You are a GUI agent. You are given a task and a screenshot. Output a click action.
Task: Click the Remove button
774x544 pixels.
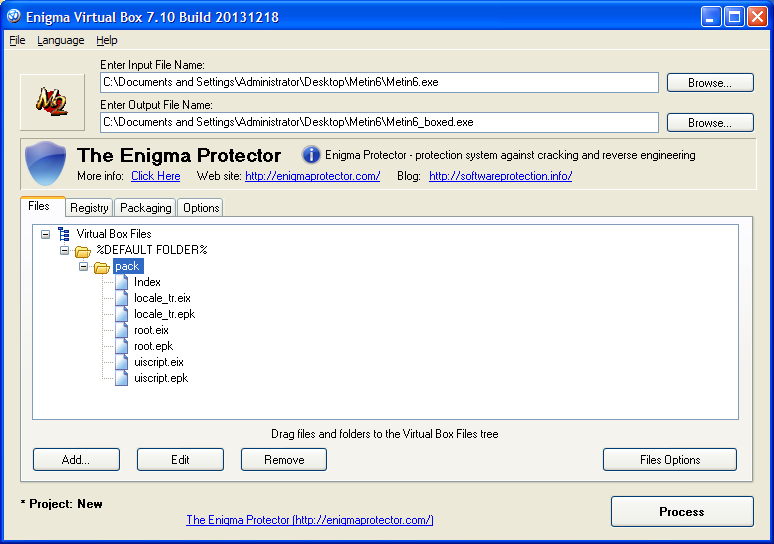pyautogui.click(x=284, y=460)
